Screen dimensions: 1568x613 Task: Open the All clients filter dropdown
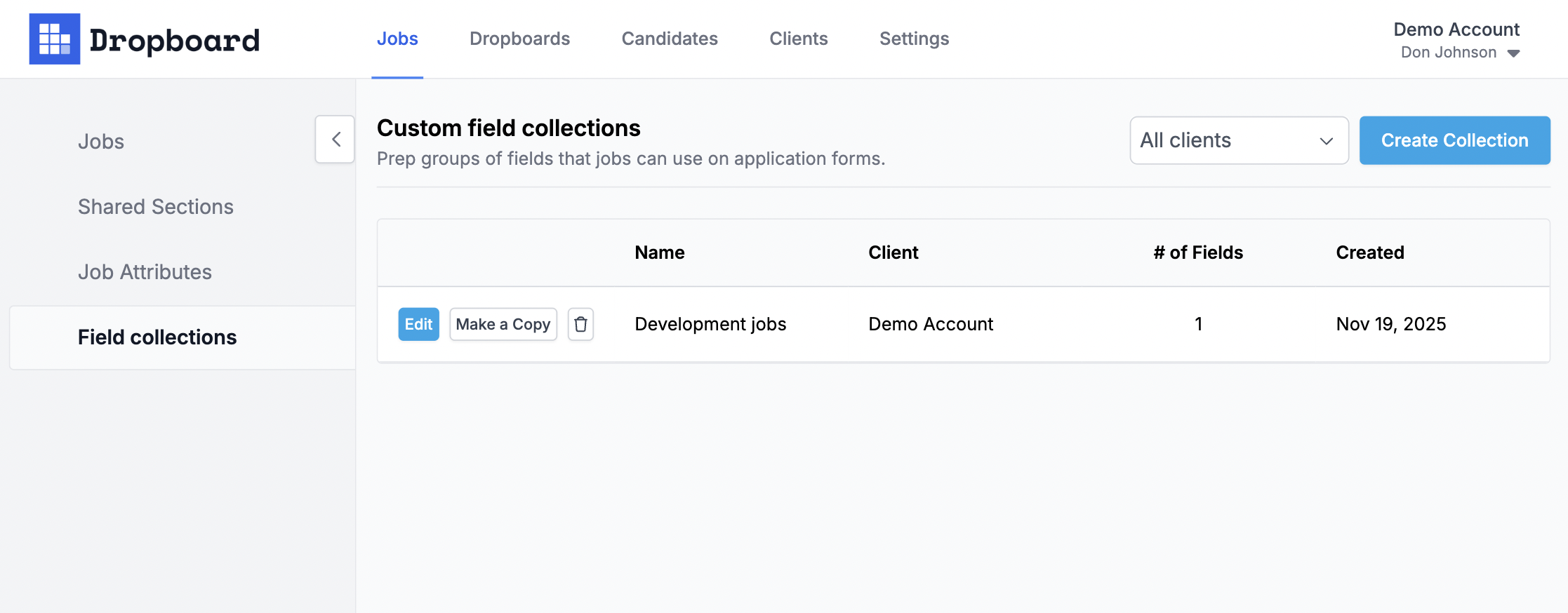coord(1239,140)
